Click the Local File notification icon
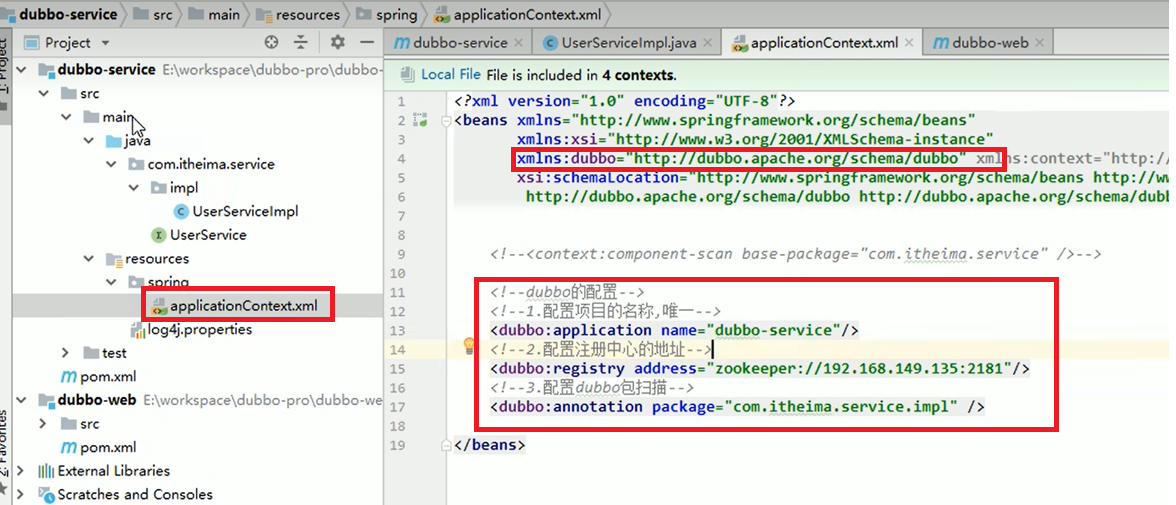The height and width of the screenshot is (505, 1176). point(407,74)
